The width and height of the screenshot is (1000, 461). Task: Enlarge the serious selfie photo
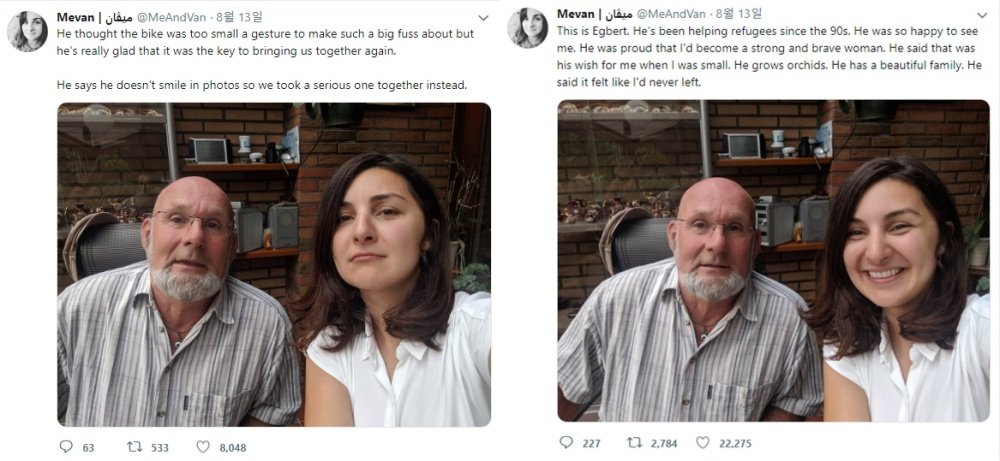[x=274, y=264]
